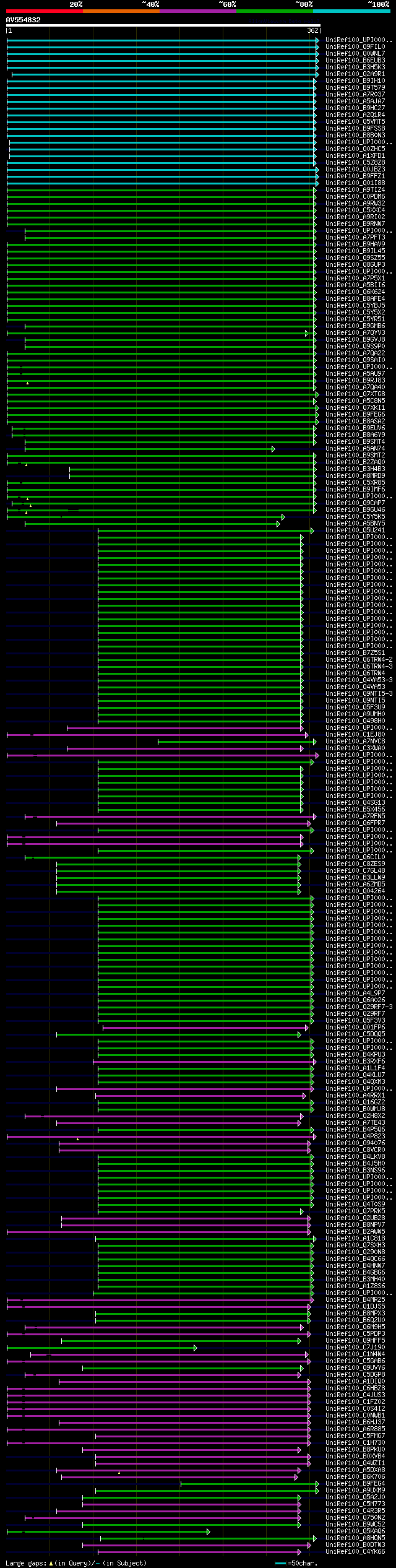
Task: Click the UniRef100_A7PFT3 label
Action: tap(355, 237)
